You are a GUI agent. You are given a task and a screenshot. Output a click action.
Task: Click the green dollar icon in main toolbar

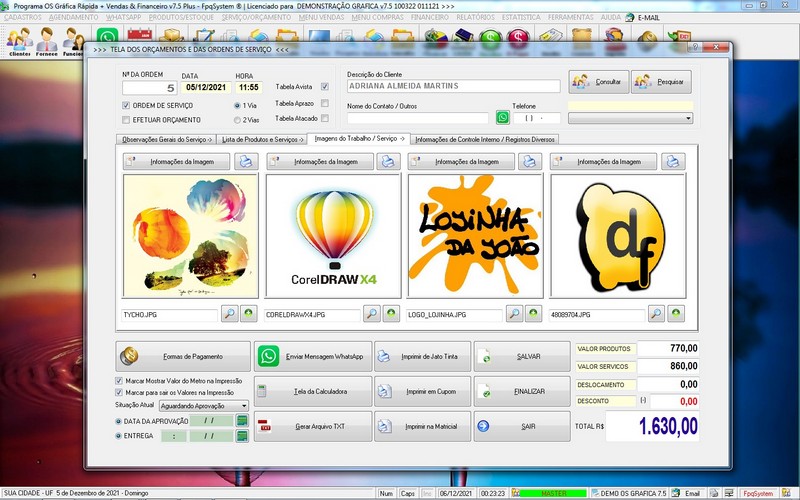[491, 39]
